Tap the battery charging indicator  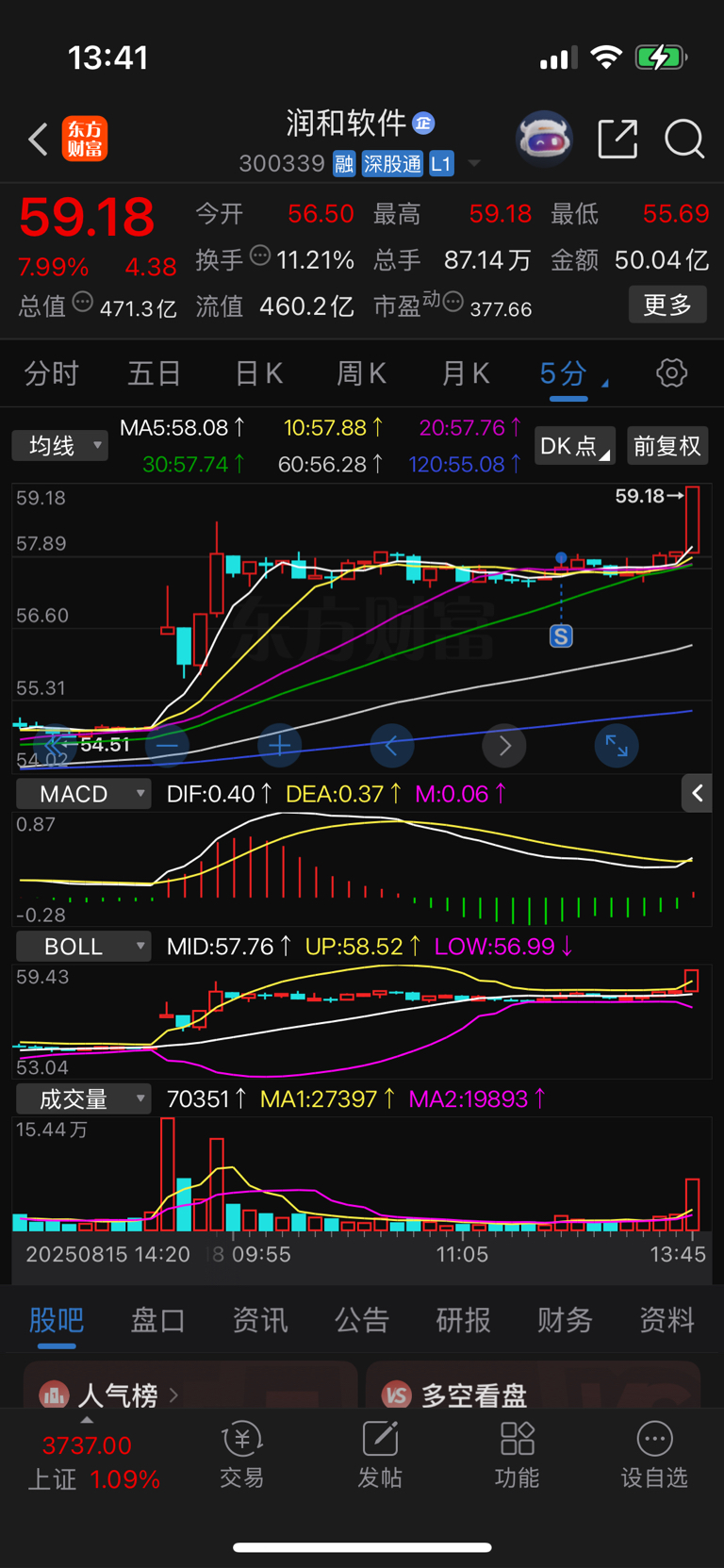pyautogui.click(x=661, y=58)
